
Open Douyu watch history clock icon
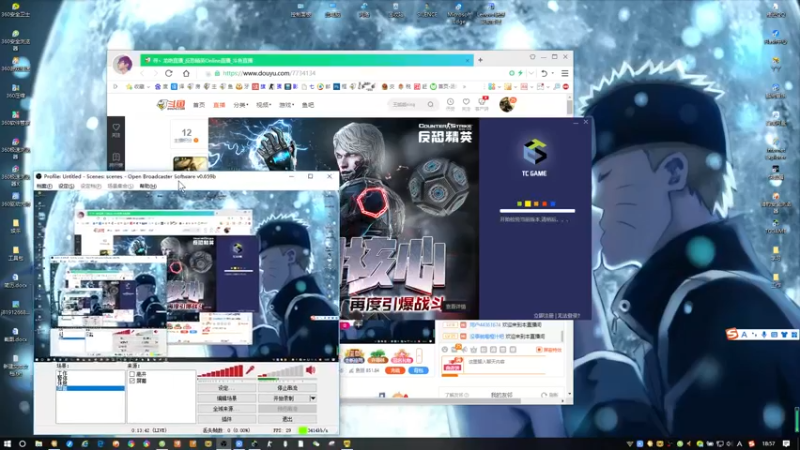(450, 103)
